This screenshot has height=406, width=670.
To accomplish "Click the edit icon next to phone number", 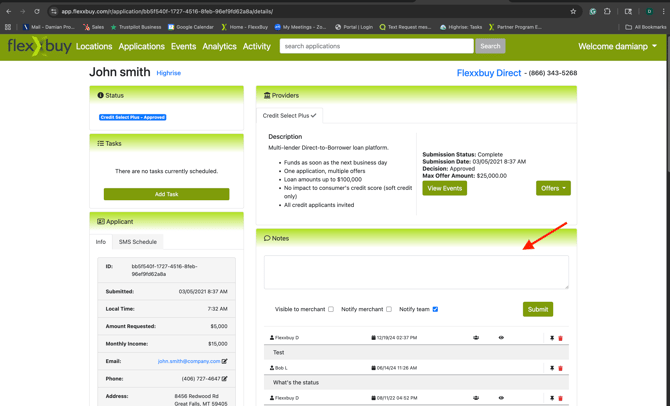I will click(x=225, y=379).
